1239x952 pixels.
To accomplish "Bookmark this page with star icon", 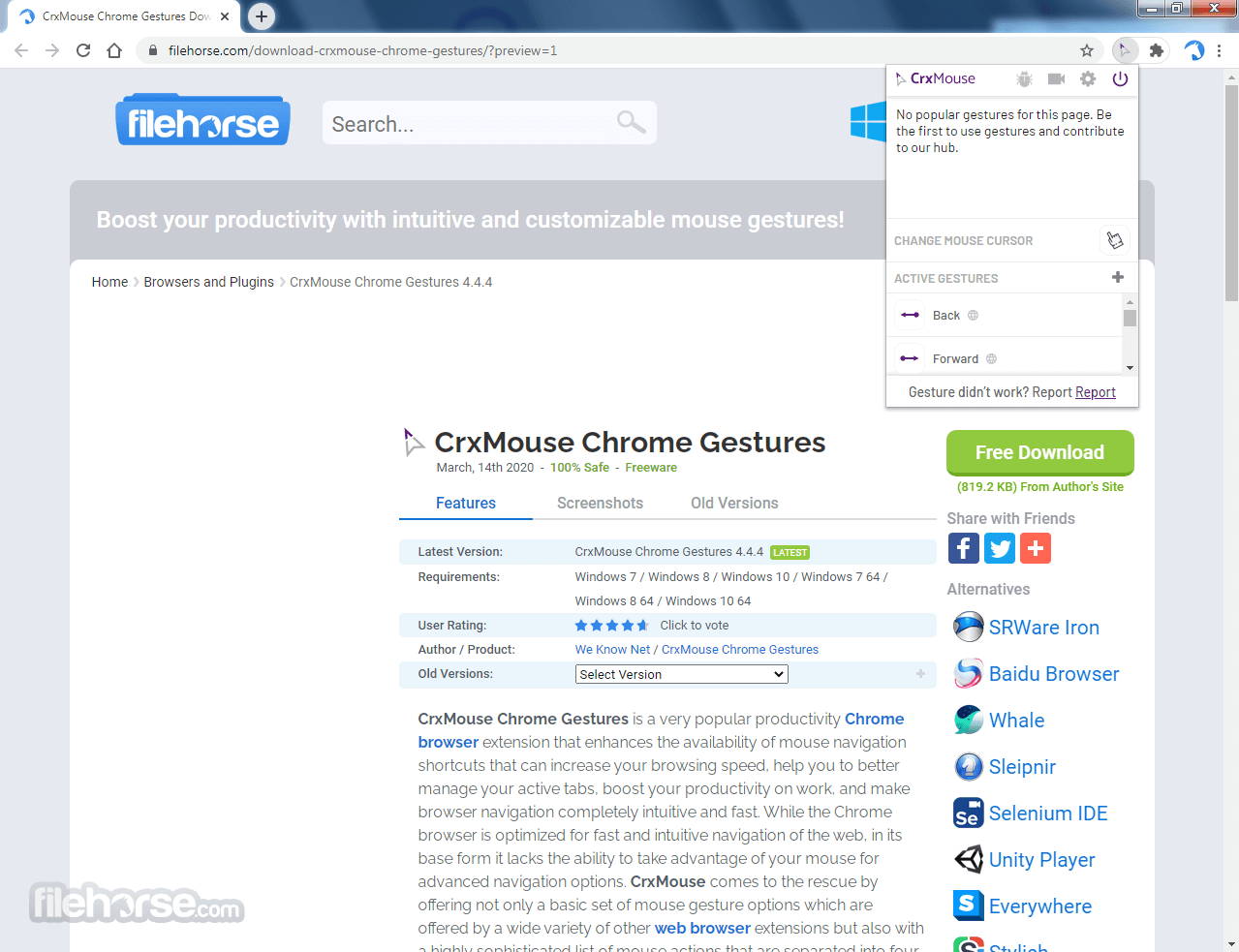I will click(x=1087, y=50).
